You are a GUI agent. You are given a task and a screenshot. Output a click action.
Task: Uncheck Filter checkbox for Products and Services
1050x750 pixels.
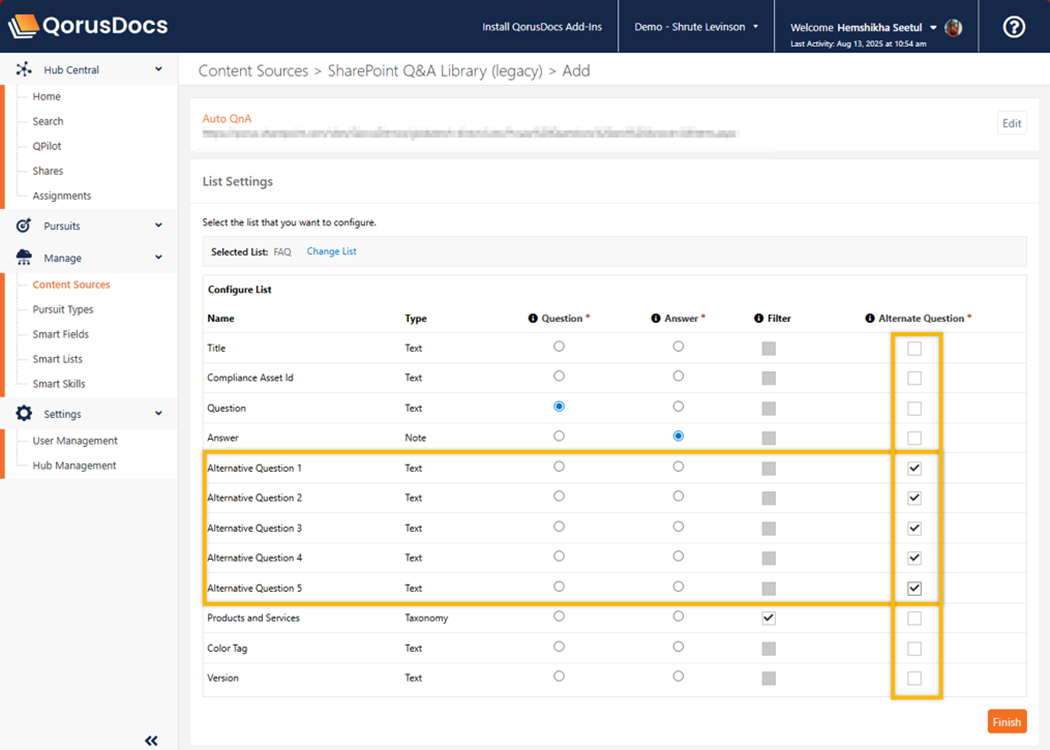pyautogui.click(x=768, y=618)
